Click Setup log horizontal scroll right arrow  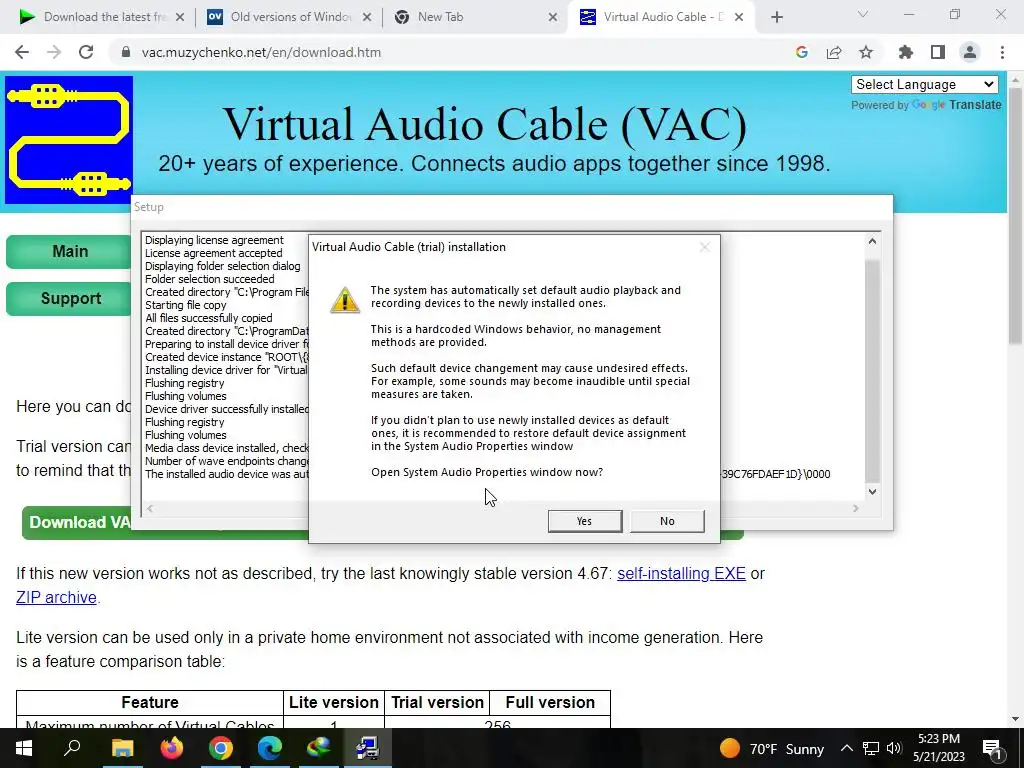[856, 508]
